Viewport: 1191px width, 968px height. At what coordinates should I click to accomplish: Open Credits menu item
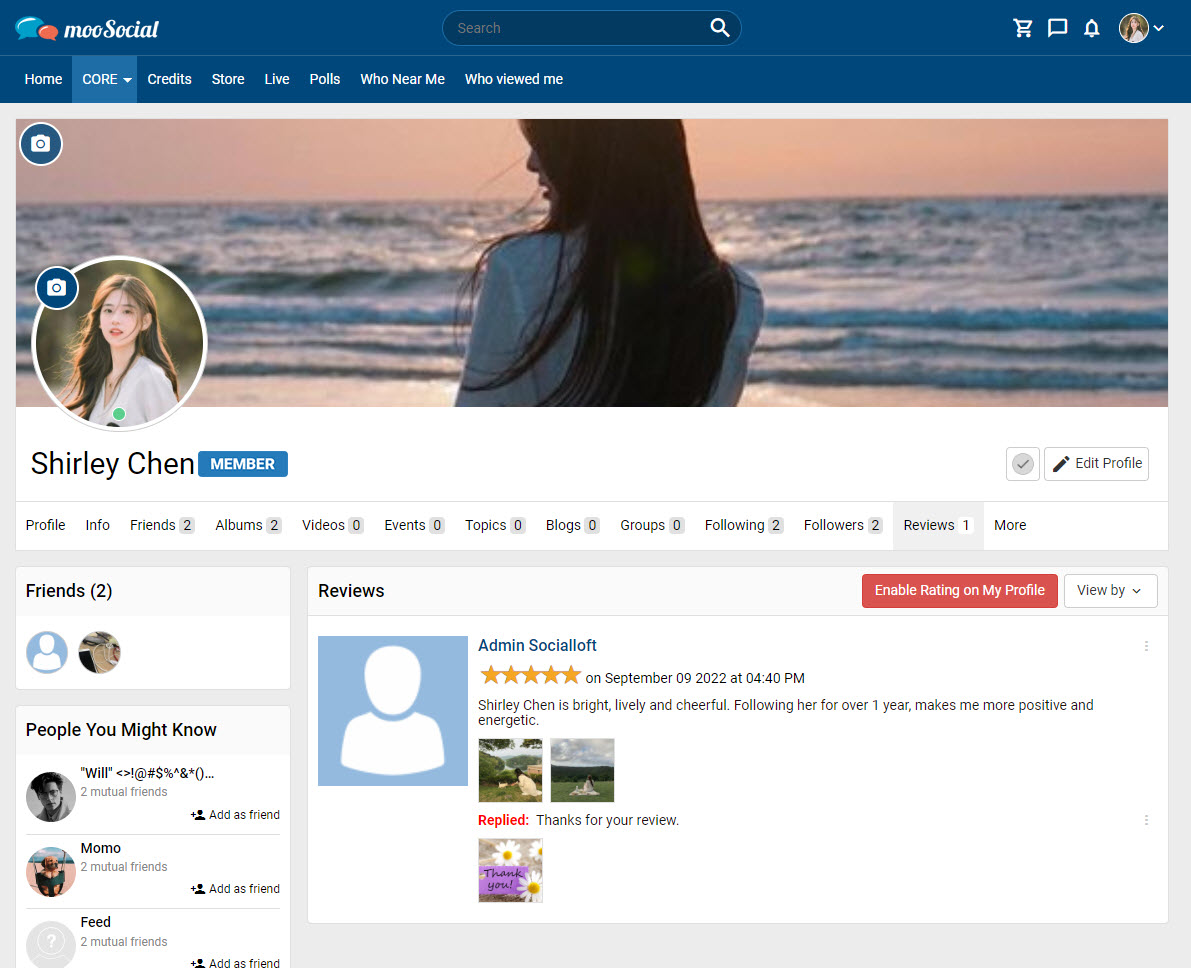pos(169,79)
